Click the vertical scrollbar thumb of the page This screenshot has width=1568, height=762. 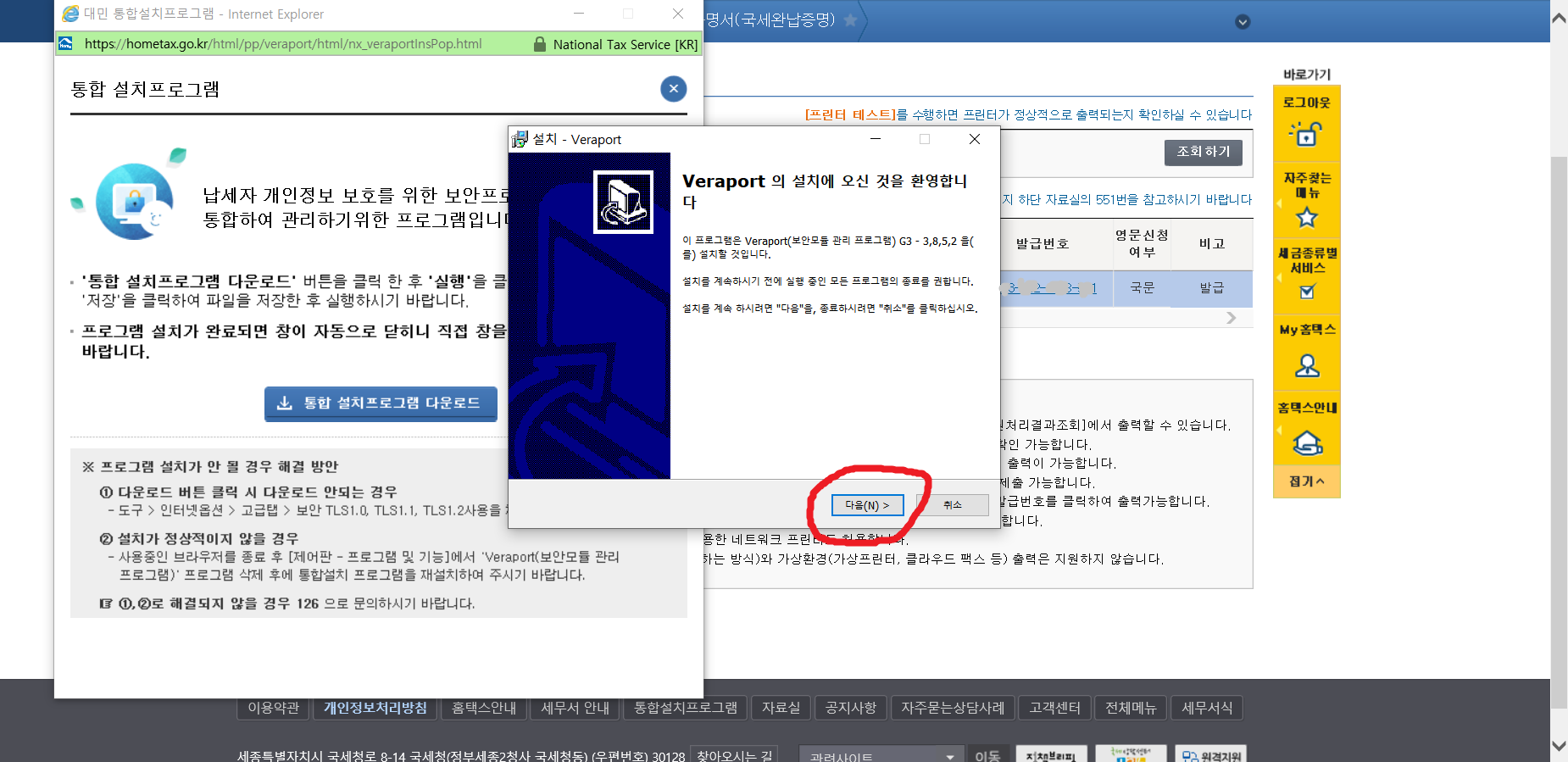click(x=1559, y=432)
